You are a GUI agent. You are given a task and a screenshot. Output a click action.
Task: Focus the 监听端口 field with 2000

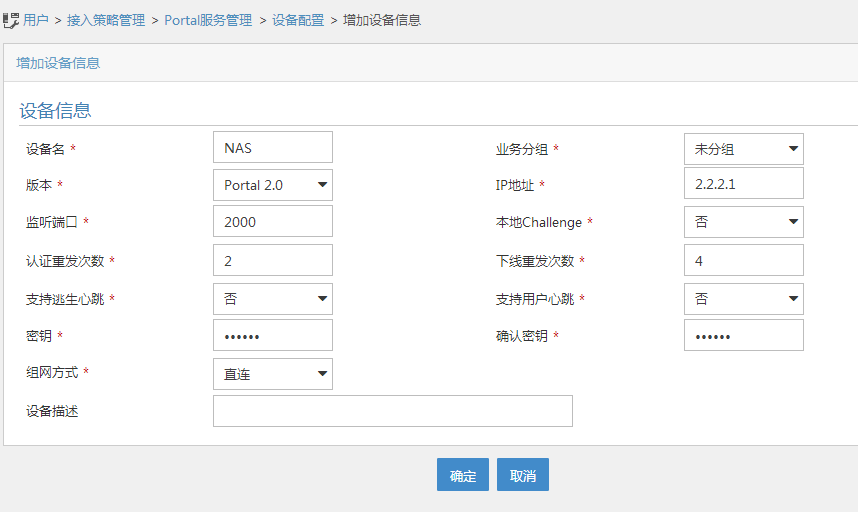point(272,222)
